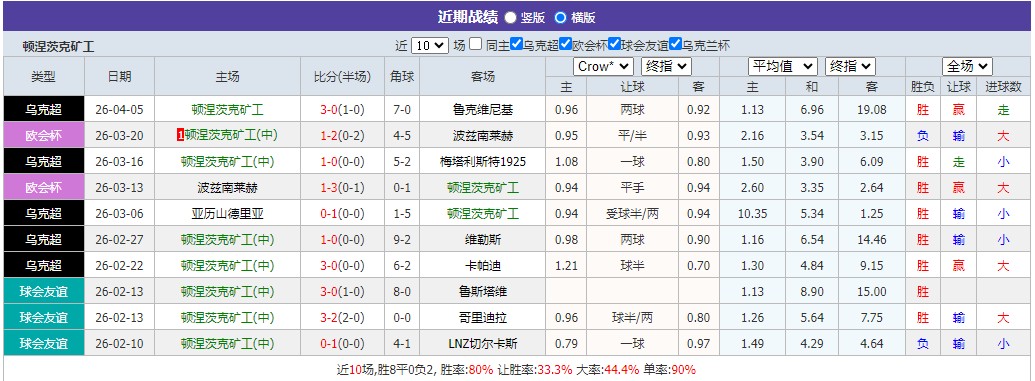1035x381 pixels.
Task: Click the 角球 column header
Action: 402,76
